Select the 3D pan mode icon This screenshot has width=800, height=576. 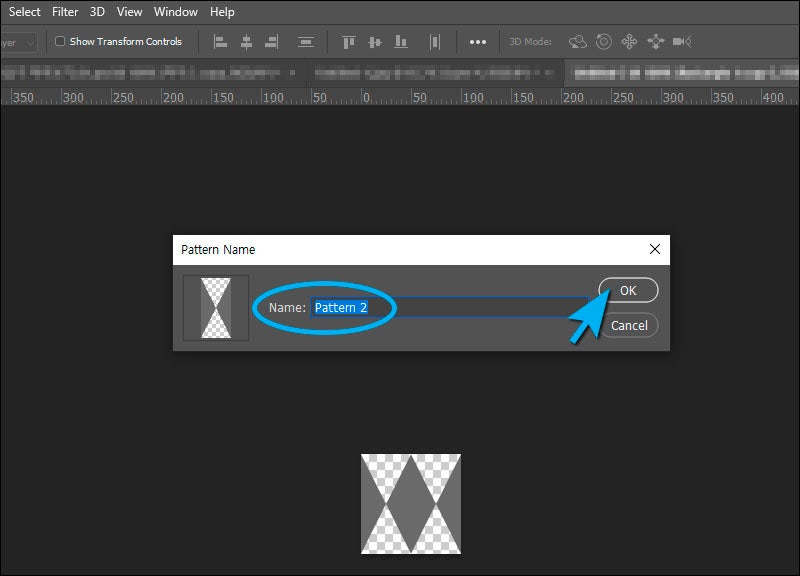(x=629, y=41)
